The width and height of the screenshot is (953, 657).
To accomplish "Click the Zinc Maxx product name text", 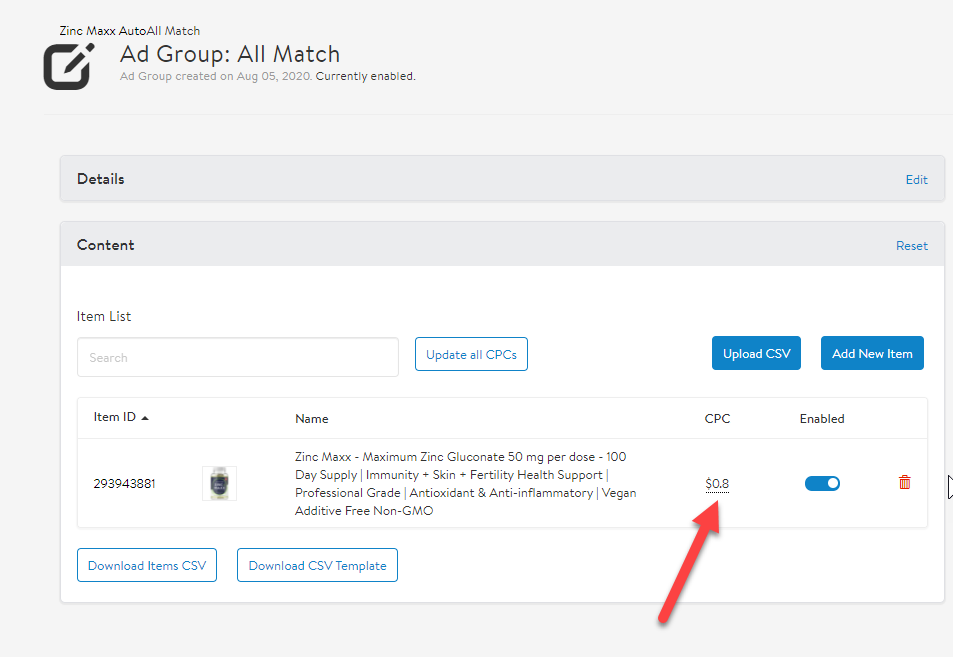I will 466,484.
